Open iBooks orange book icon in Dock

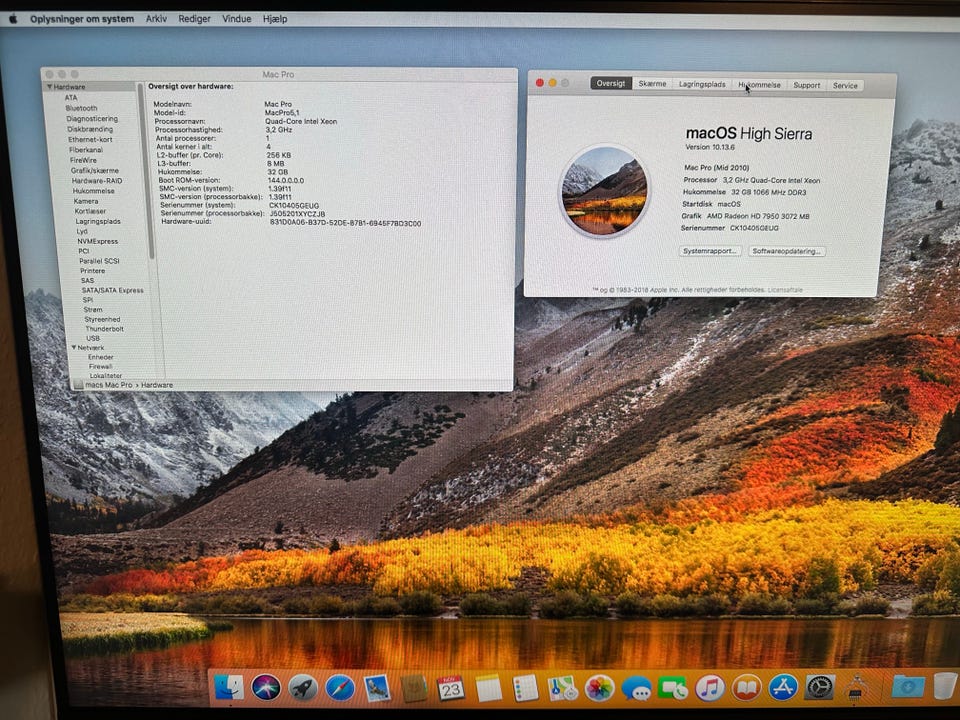pos(747,688)
